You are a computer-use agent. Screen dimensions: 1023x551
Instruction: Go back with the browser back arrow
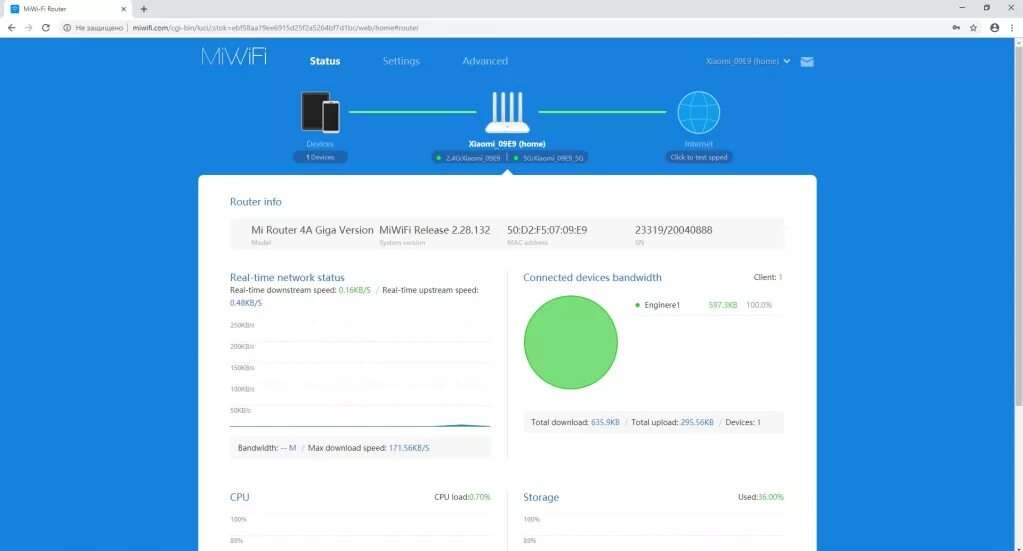pos(11,27)
